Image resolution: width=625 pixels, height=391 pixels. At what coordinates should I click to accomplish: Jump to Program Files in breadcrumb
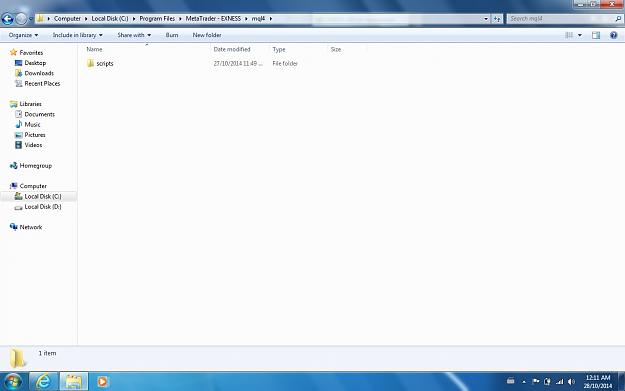[157, 18]
